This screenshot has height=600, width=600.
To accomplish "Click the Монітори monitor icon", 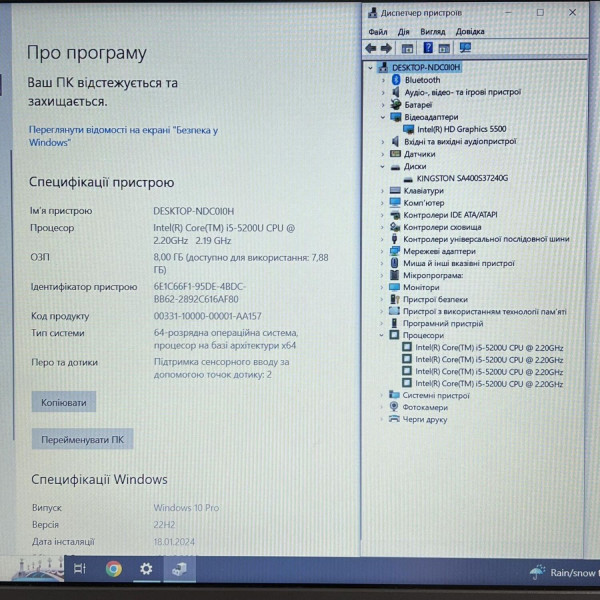I will tap(394, 287).
